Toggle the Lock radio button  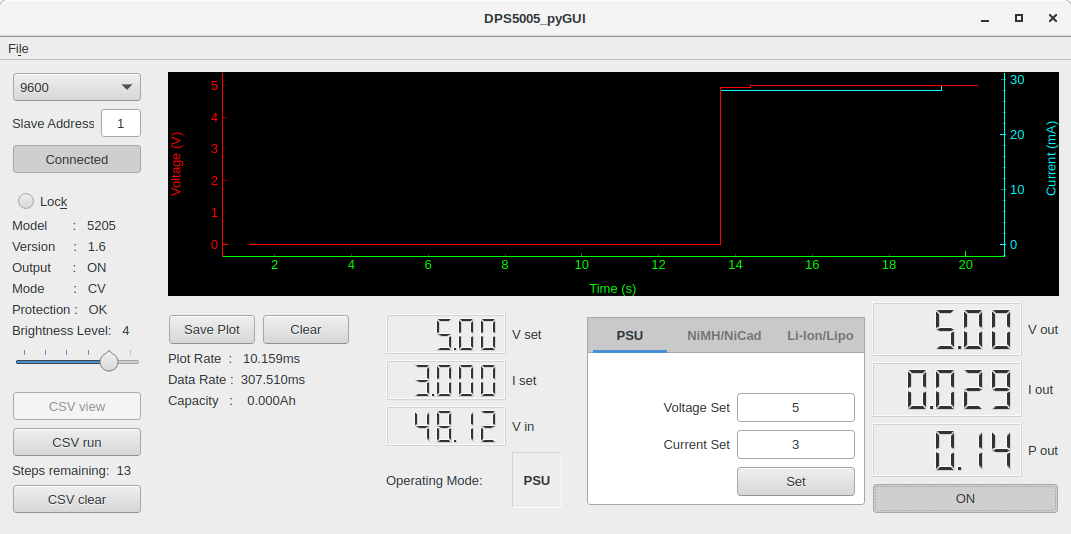point(26,201)
